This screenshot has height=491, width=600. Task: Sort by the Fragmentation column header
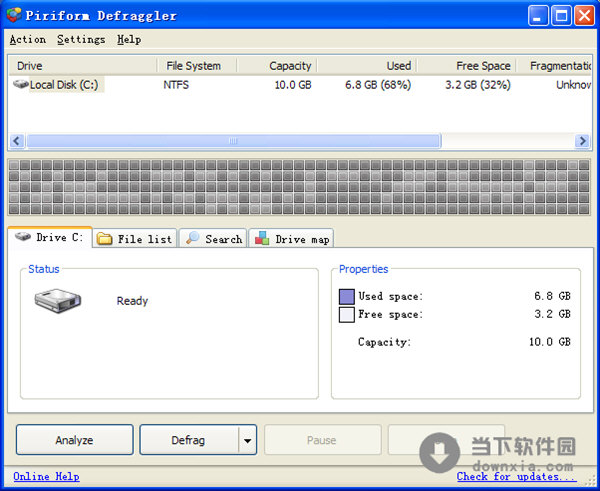tap(554, 66)
